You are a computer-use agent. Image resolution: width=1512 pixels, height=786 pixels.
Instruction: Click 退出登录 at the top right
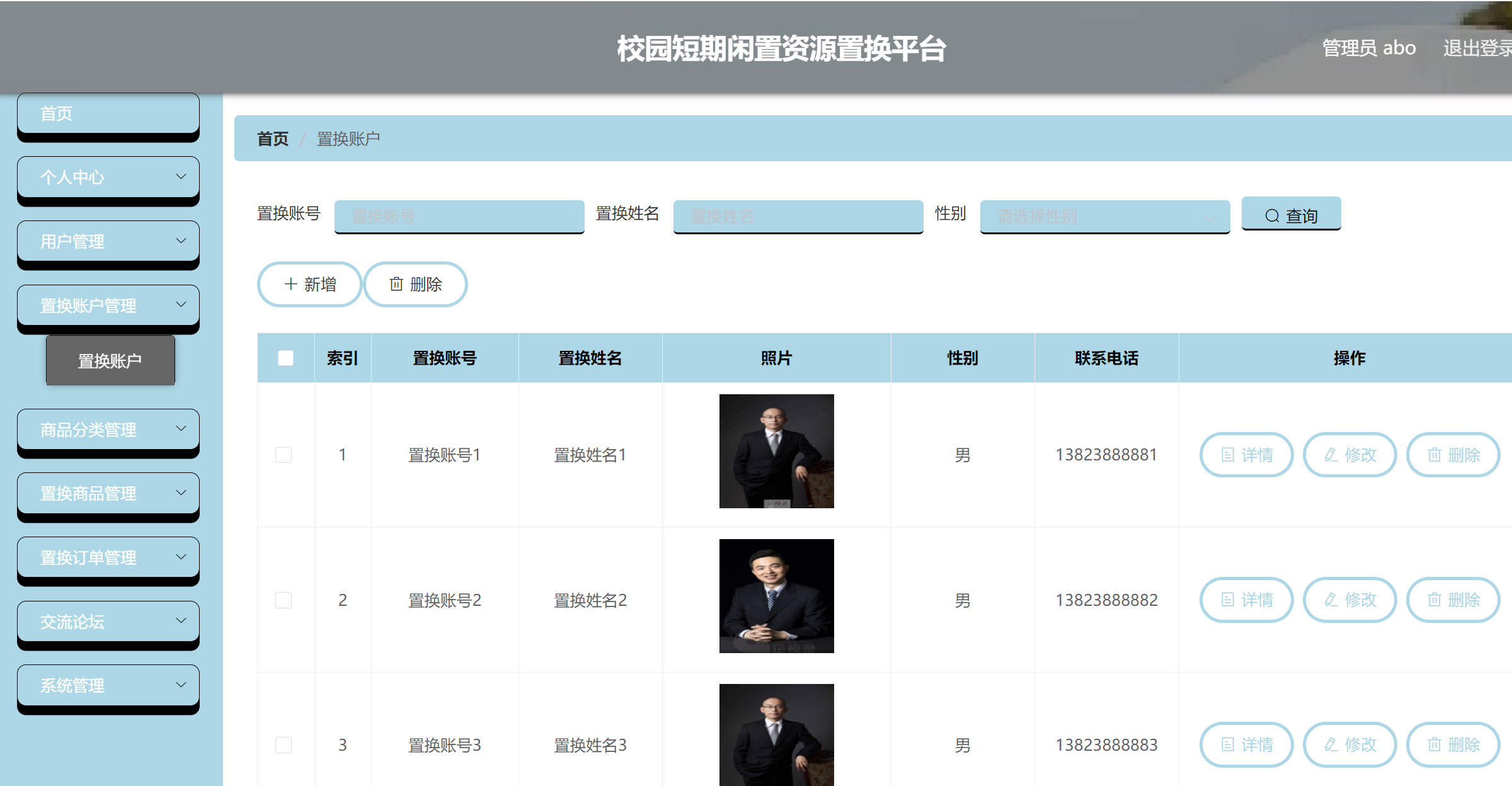click(1477, 47)
